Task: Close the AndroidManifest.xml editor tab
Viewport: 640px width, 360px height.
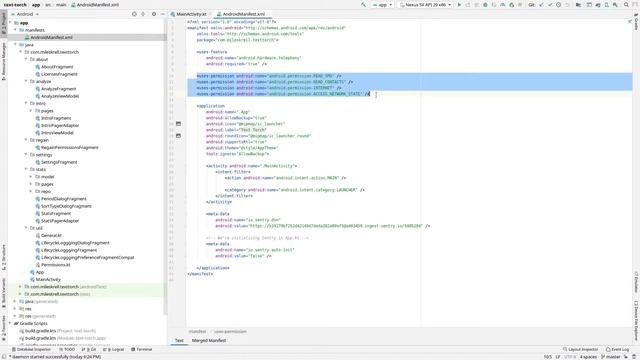Action: 268,14
